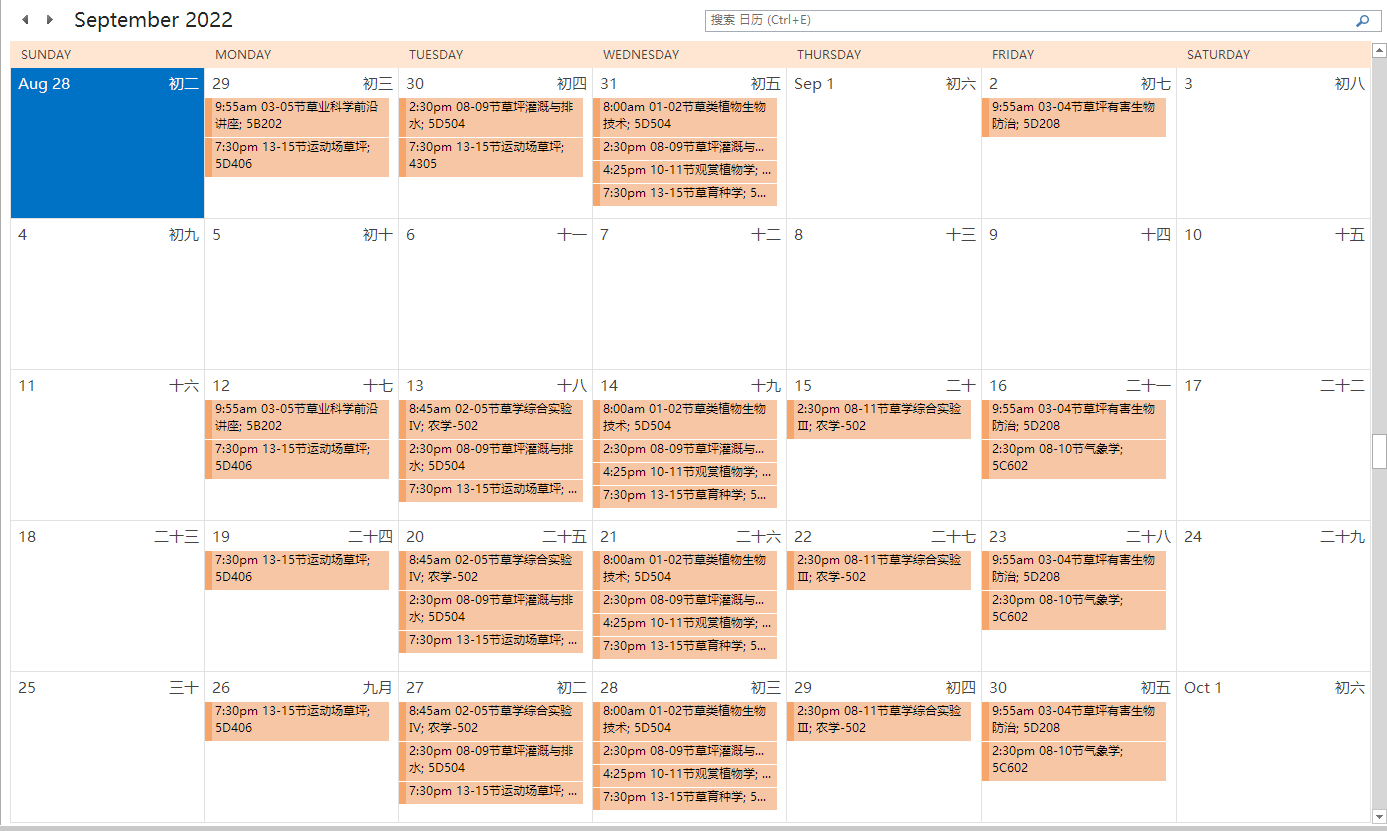Open Sep 23 2:30pm 气象学 event
Screen dimensions: 1387x831
point(1074,609)
